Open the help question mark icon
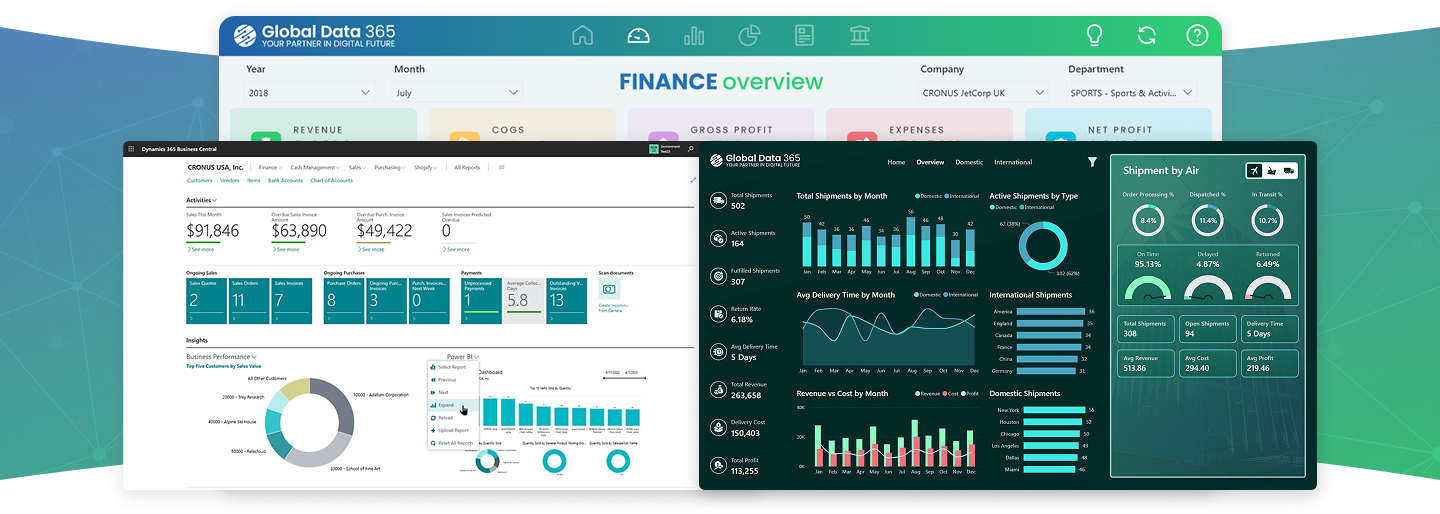This screenshot has width=1440, height=514. coord(1197,36)
